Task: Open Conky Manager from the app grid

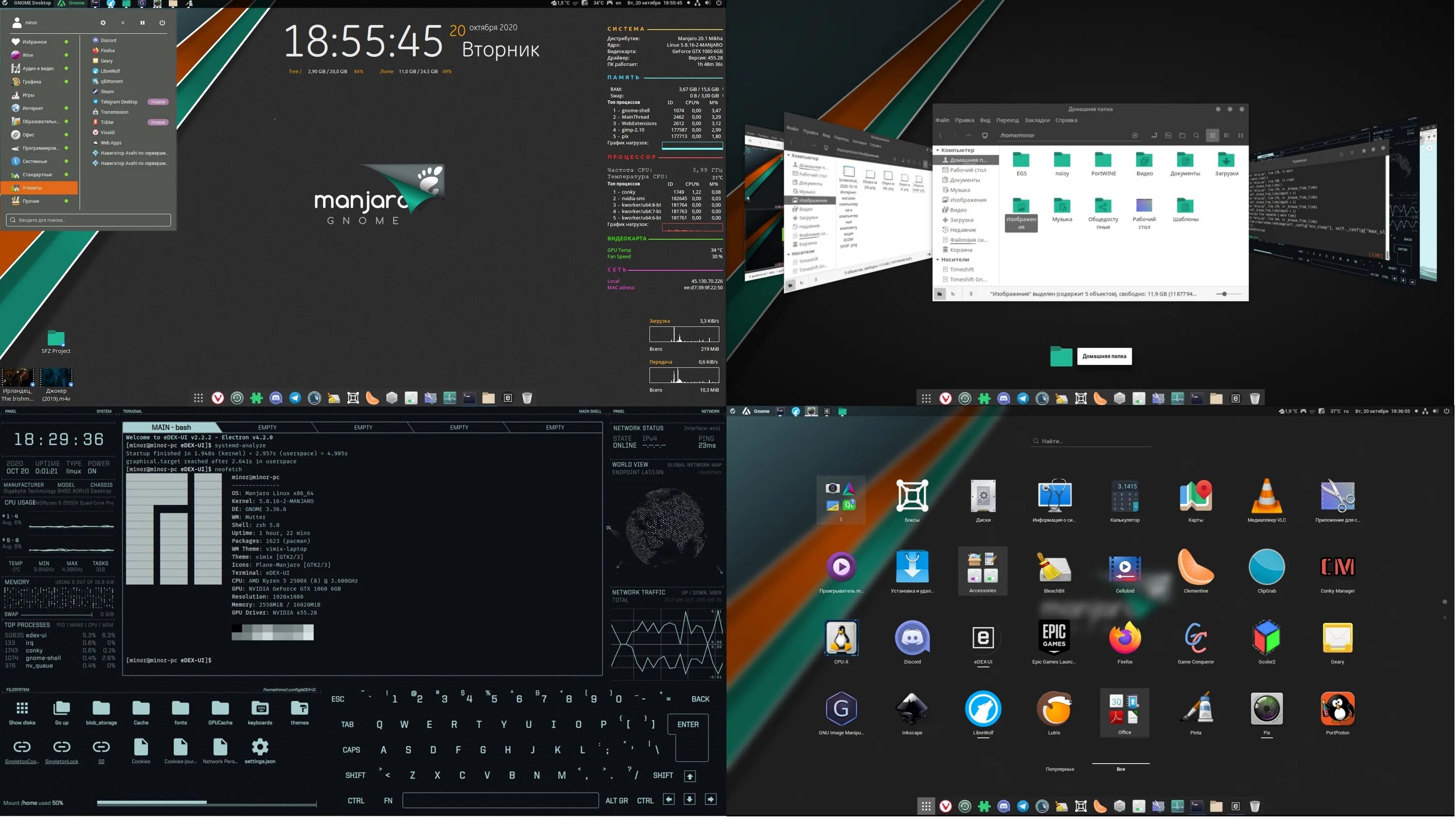Action: pos(1337,567)
